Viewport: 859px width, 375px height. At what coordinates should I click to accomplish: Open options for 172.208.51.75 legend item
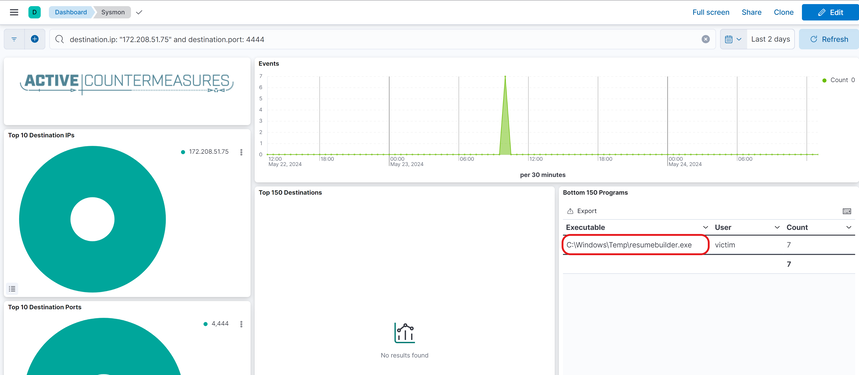click(241, 152)
